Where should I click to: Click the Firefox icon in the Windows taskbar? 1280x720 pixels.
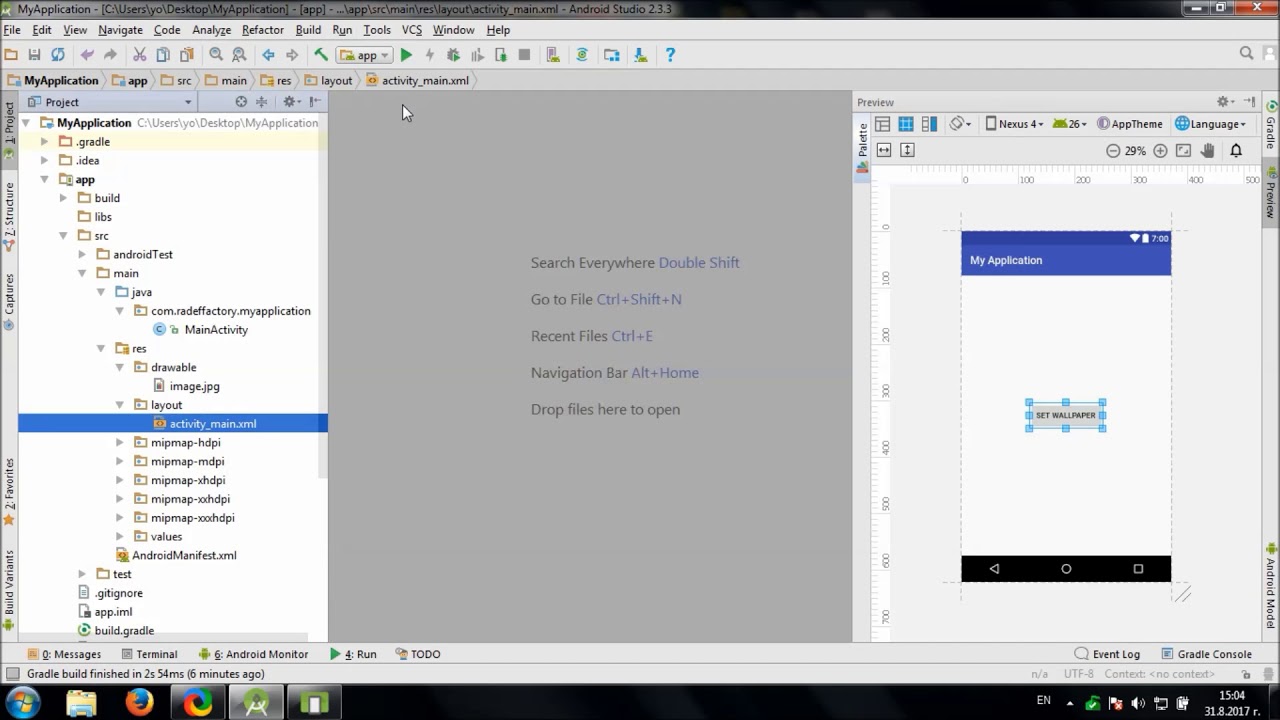[139, 703]
